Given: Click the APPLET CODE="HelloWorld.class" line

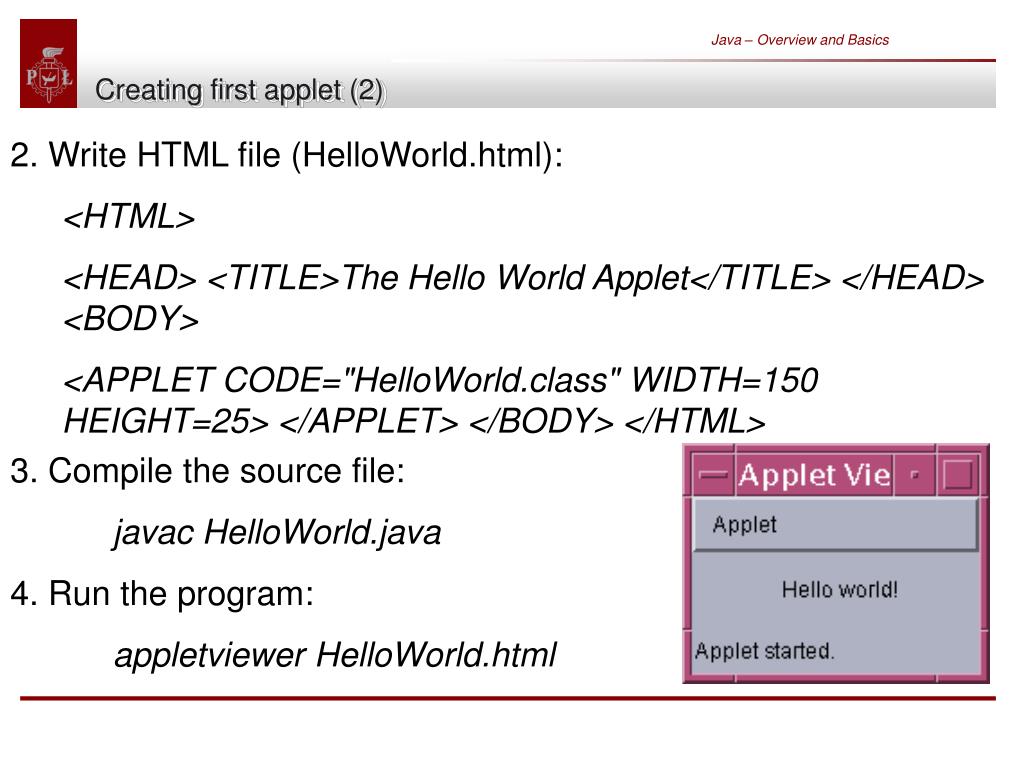Looking at the screenshot, I should pyautogui.click(x=441, y=380).
